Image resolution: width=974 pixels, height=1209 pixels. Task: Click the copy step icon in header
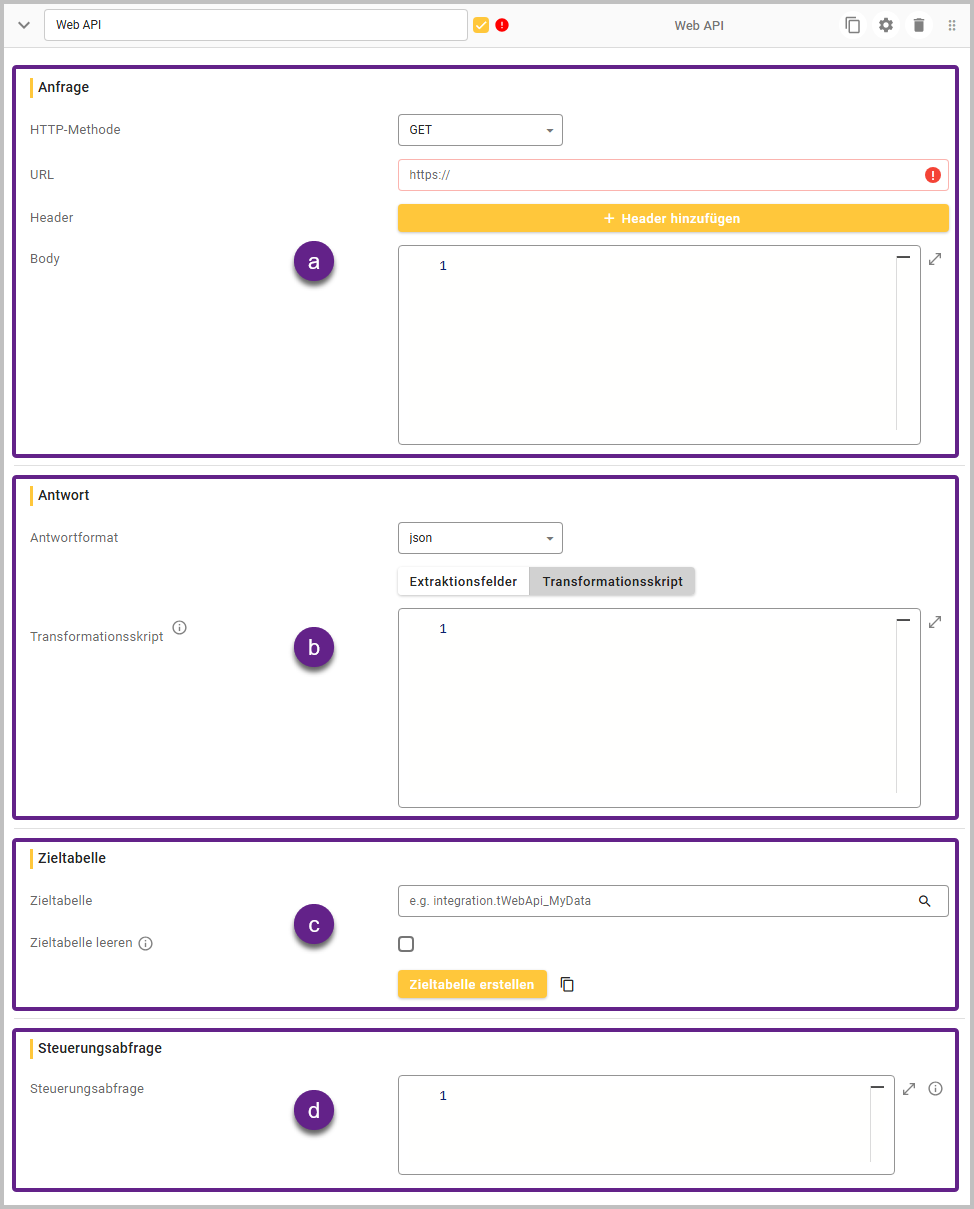click(x=852, y=25)
